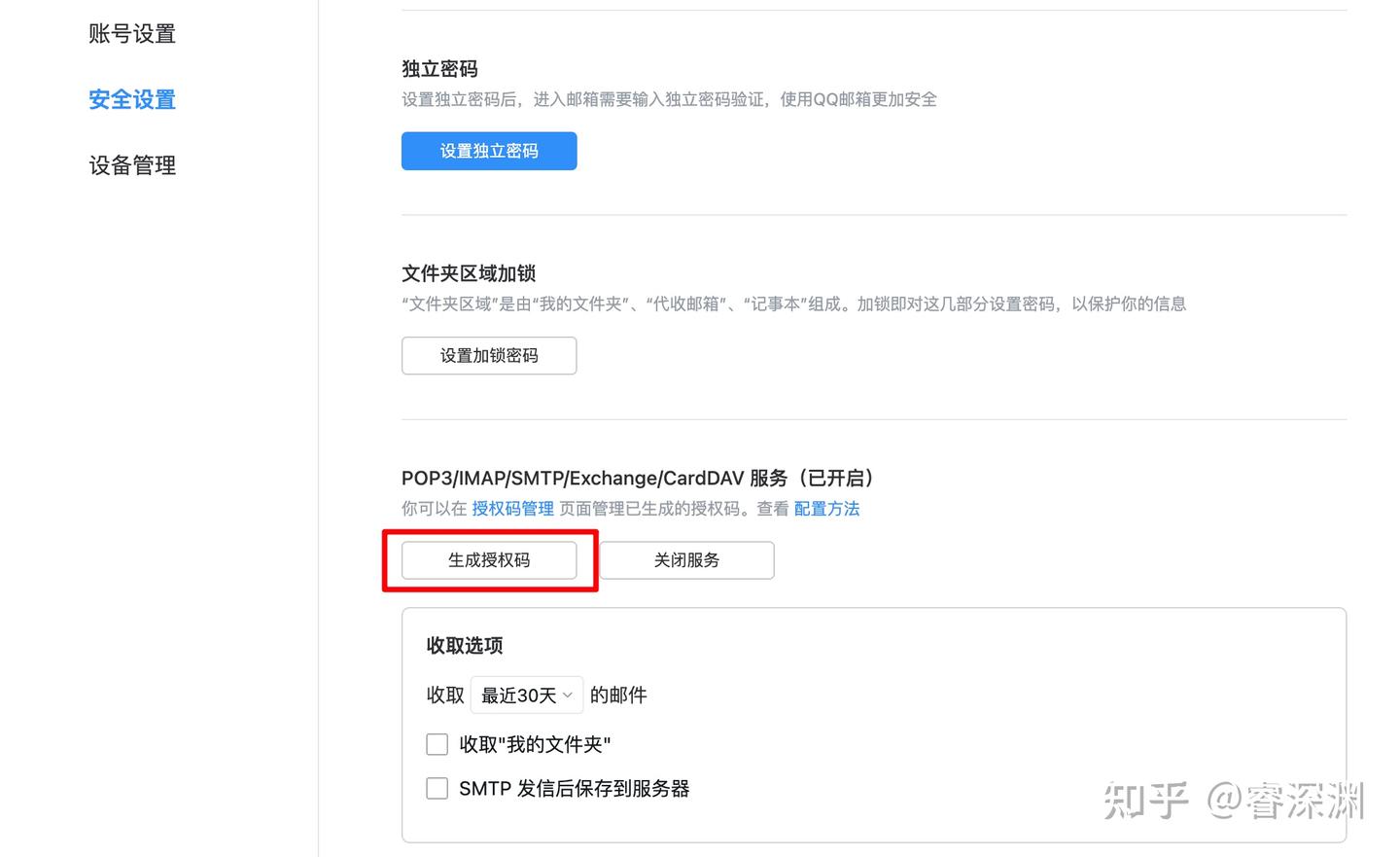查看配置方法链接
This screenshot has height=857, width=1400.
[825, 508]
